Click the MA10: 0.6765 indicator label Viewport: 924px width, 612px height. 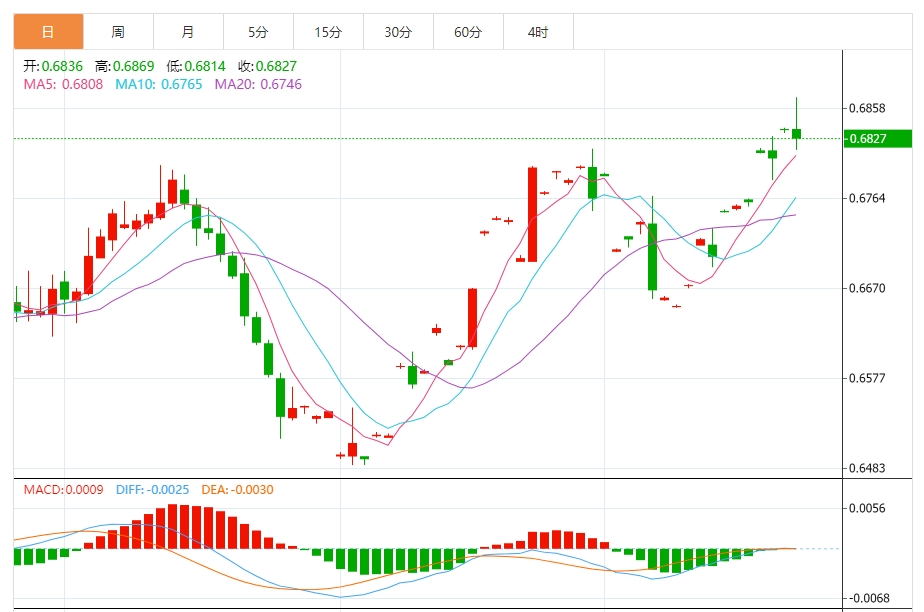click(159, 84)
